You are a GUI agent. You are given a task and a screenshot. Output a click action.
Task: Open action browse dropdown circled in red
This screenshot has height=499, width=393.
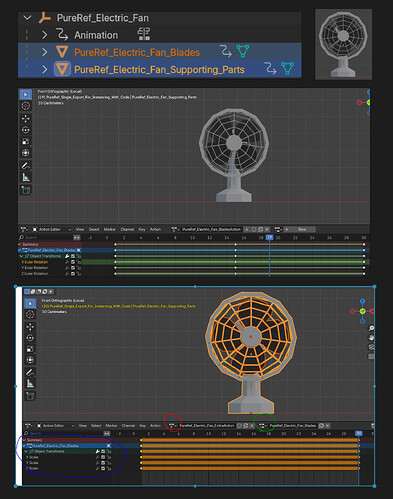[172, 425]
